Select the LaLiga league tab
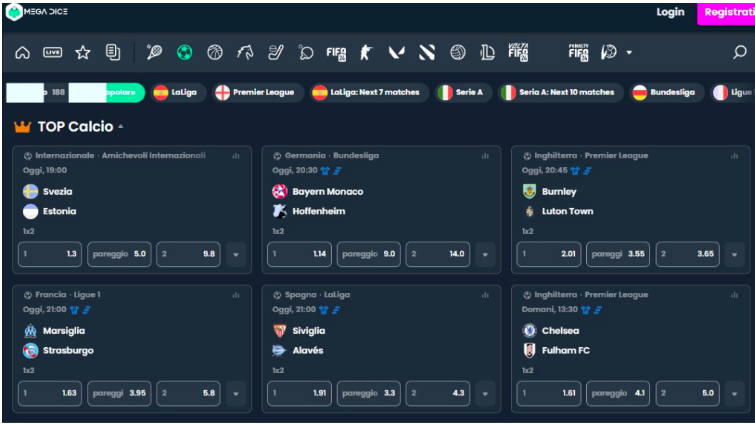Screen dimensions: 755x424 [178, 92]
